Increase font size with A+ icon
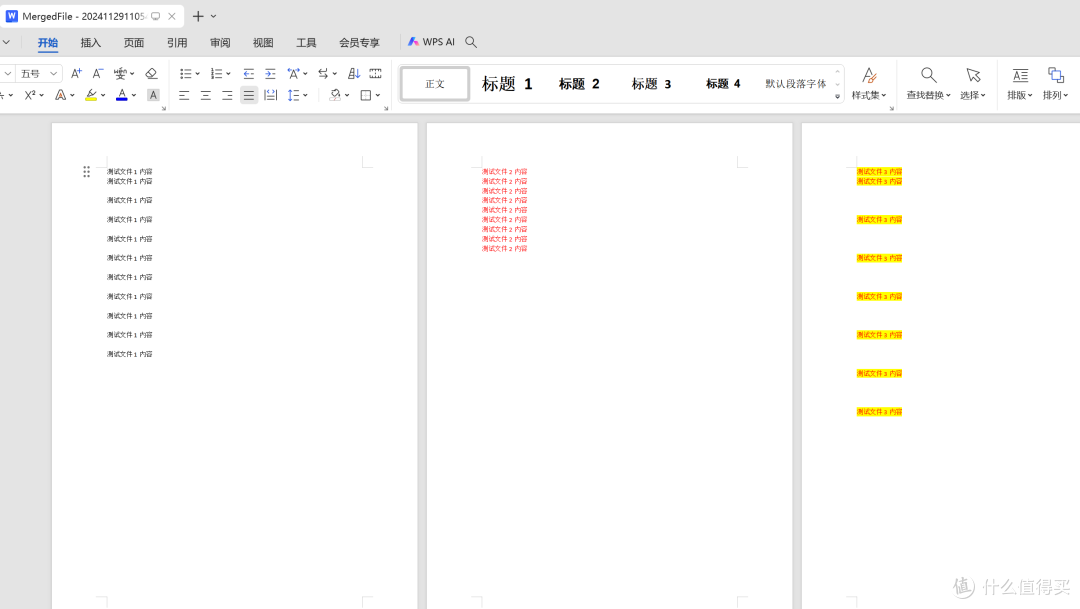Image resolution: width=1080 pixels, height=609 pixels. click(76, 73)
